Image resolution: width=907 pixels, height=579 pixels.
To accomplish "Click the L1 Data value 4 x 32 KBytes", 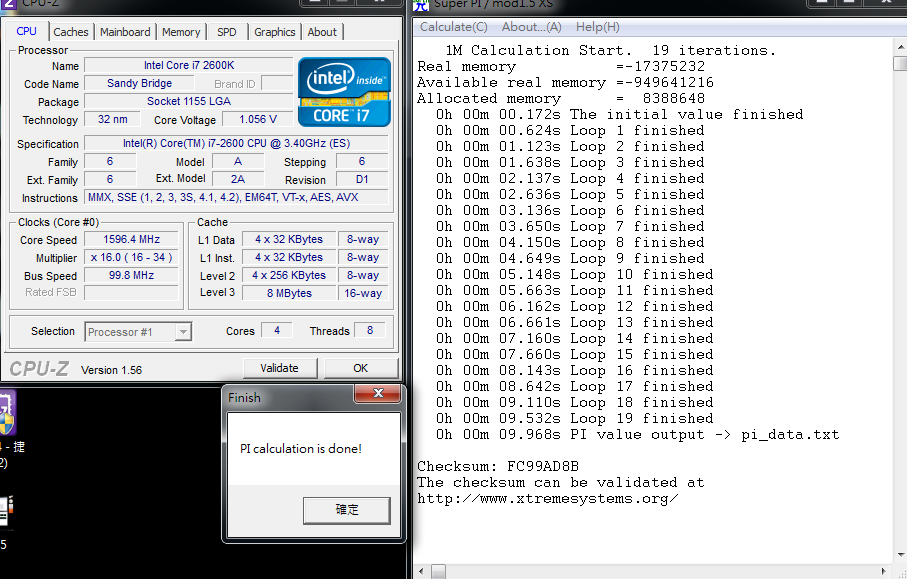I will (289, 239).
